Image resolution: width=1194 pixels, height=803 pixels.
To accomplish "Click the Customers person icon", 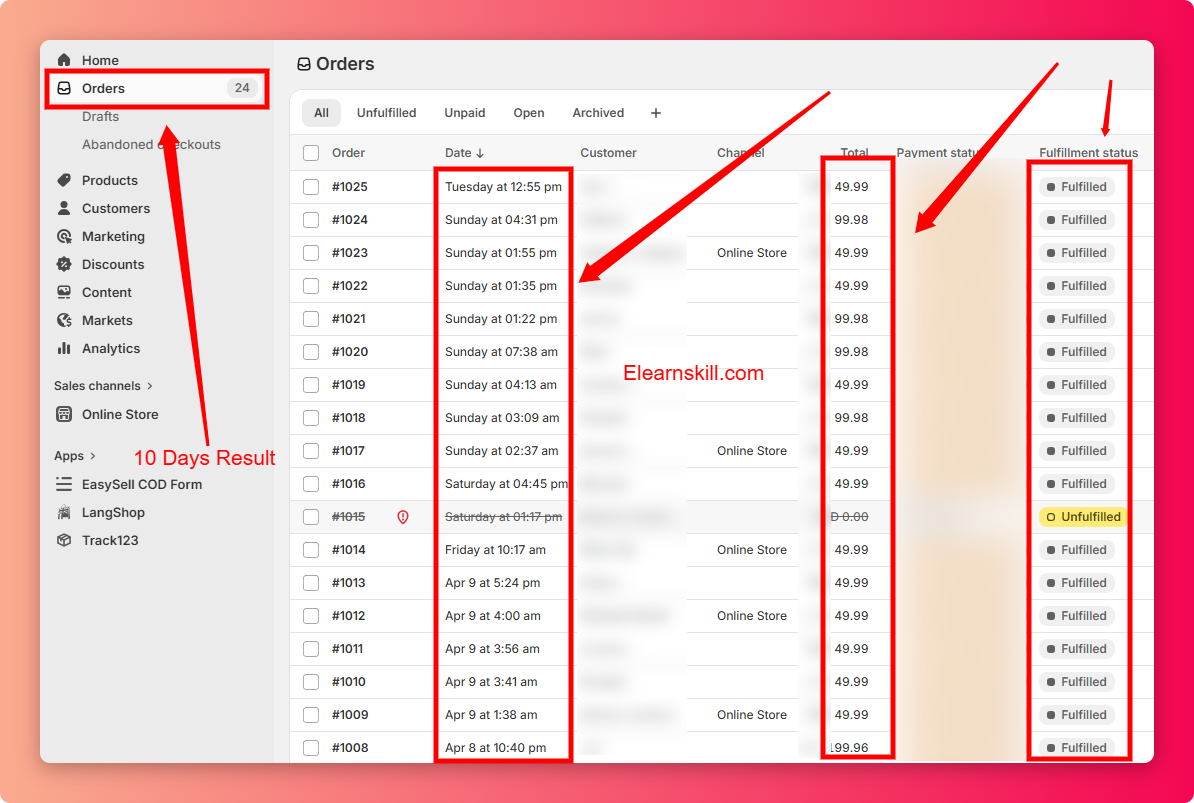I will 64,209.
